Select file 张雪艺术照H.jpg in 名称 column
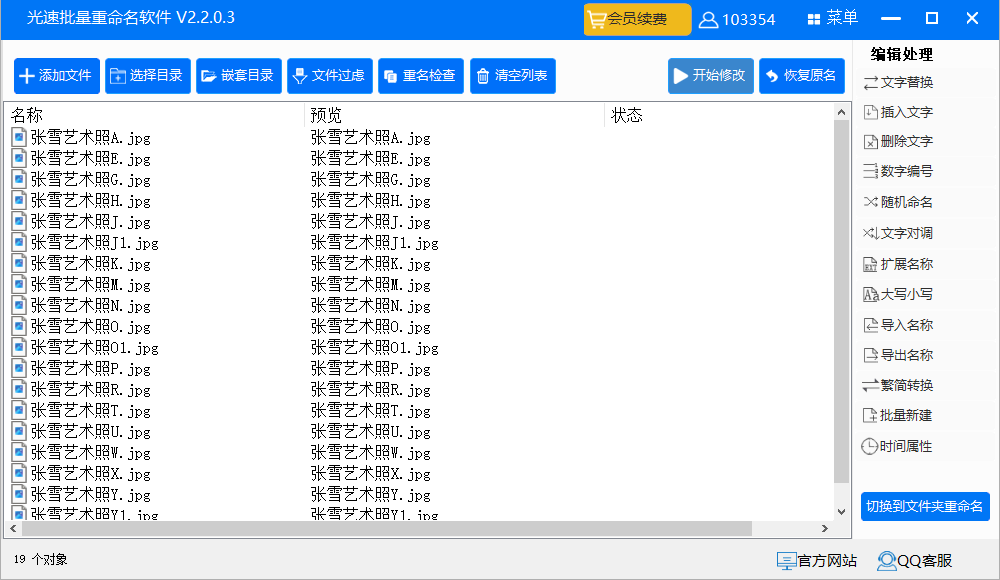Screen dimensions: 1000x580 click(91, 201)
